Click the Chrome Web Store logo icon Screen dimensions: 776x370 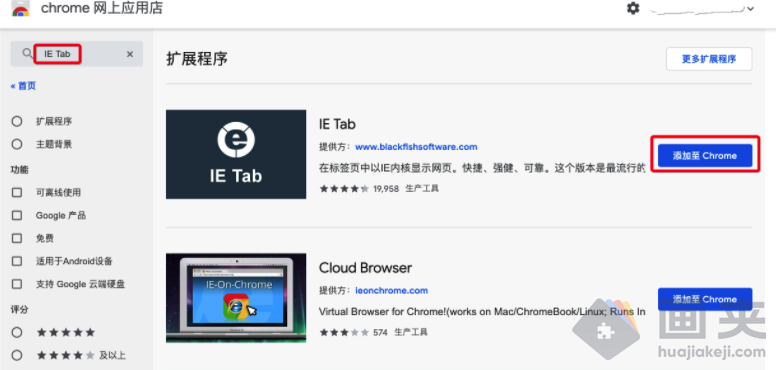click(21, 9)
